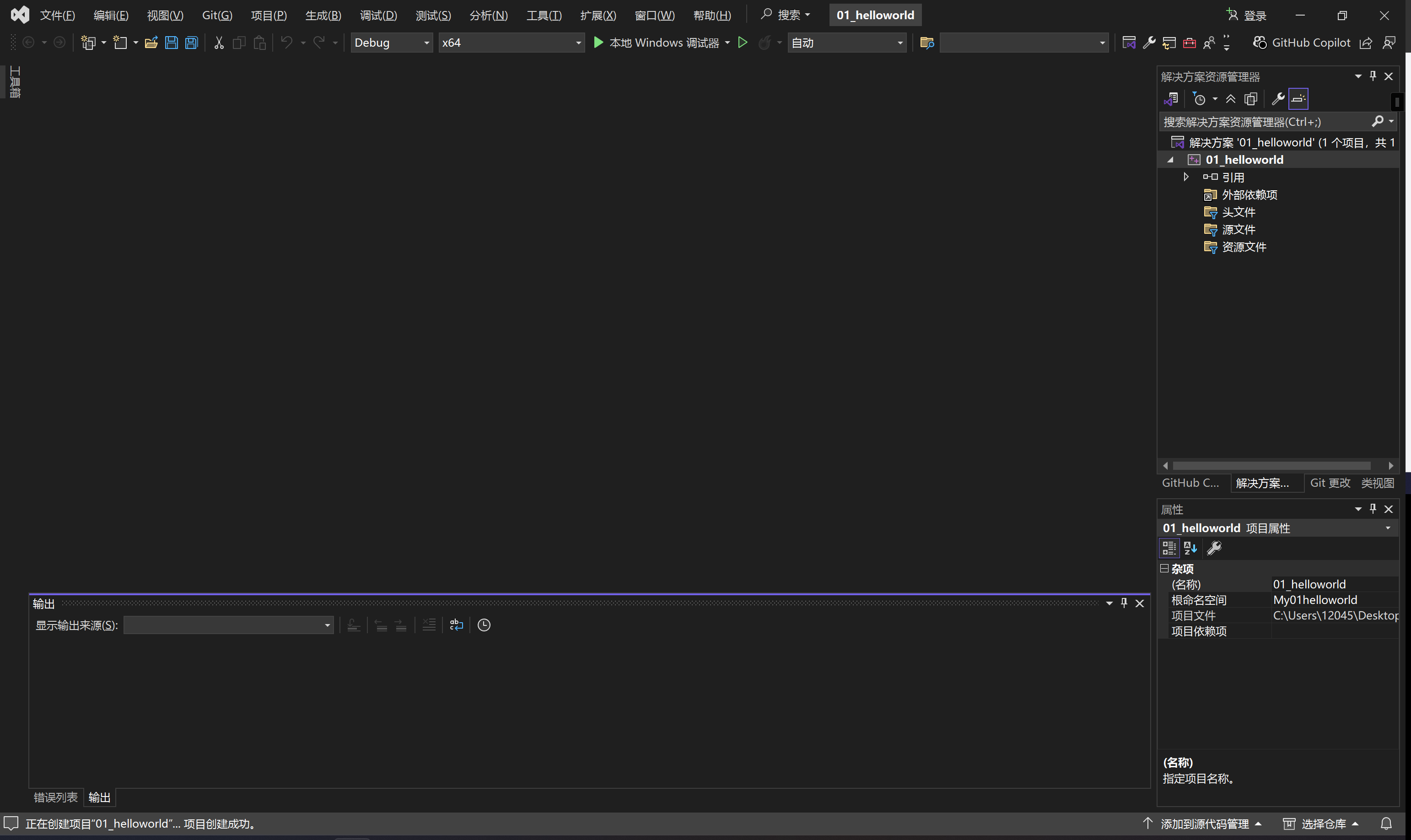Open 显示输出来源 dropdown
The image size is (1411, 840).
tap(228, 625)
